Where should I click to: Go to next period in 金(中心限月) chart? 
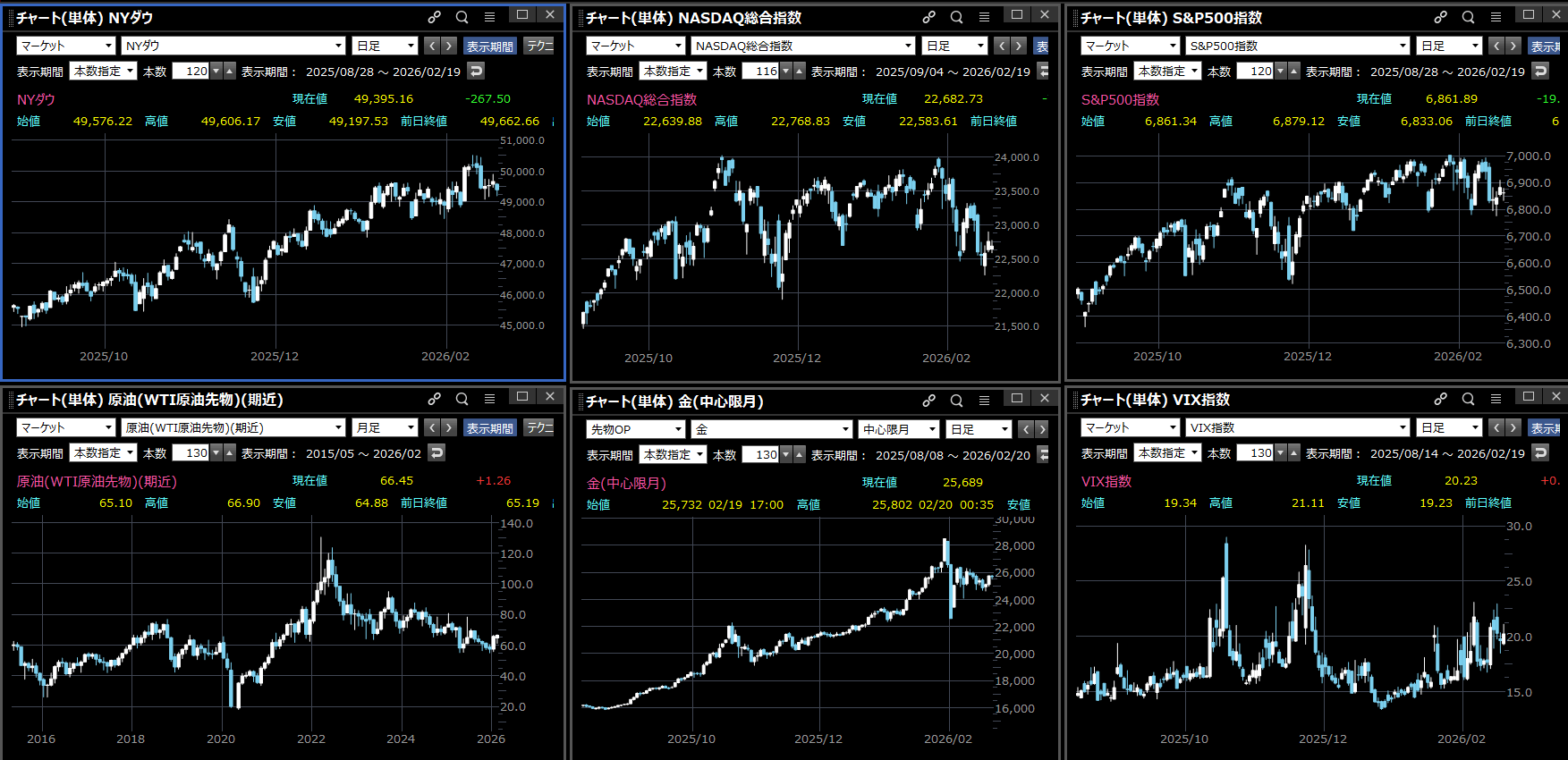tap(1042, 429)
